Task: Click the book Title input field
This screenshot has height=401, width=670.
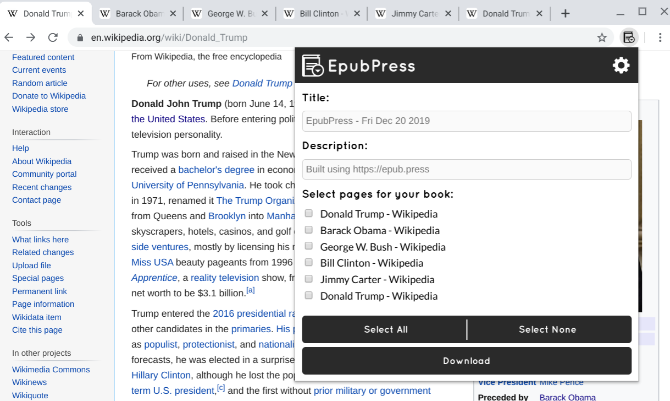Action: click(467, 121)
